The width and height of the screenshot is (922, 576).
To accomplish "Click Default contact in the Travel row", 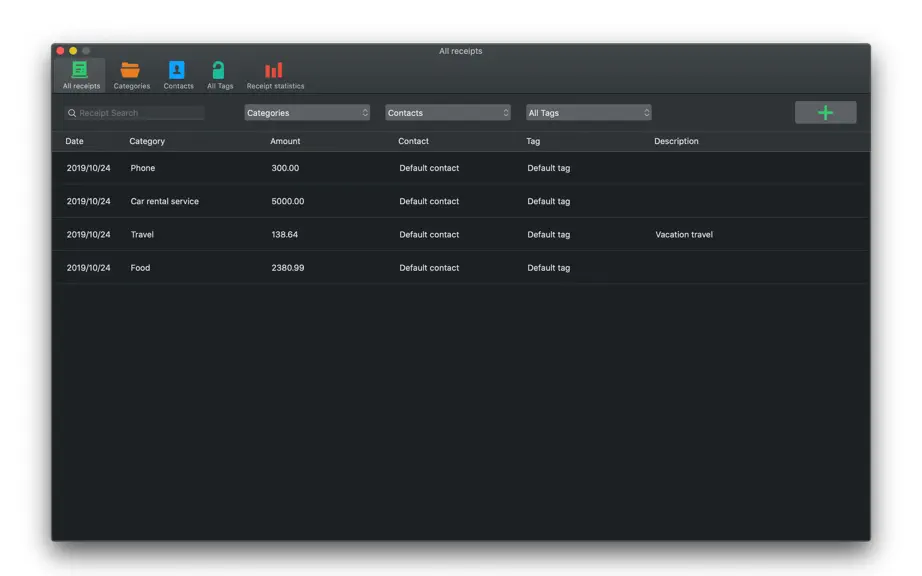I will [x=429, y=235].
